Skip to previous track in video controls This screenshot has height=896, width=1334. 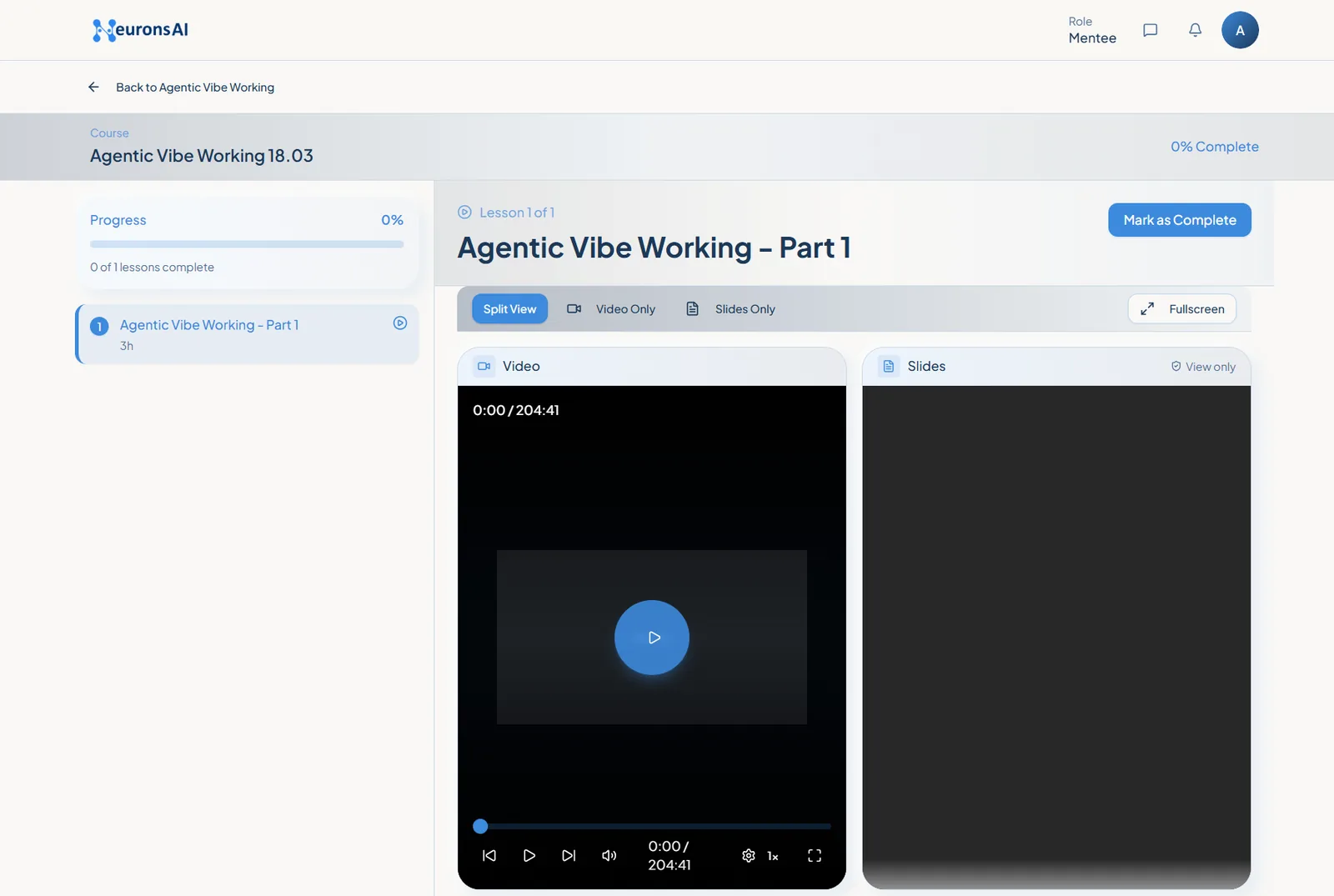click(489, 855)
